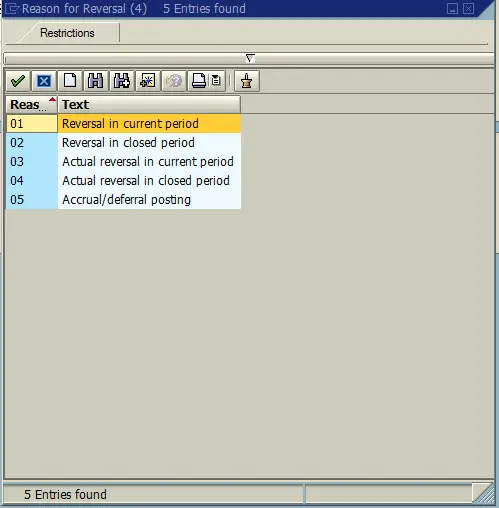Cancel dialog using blue X icon

click(44, 81)
